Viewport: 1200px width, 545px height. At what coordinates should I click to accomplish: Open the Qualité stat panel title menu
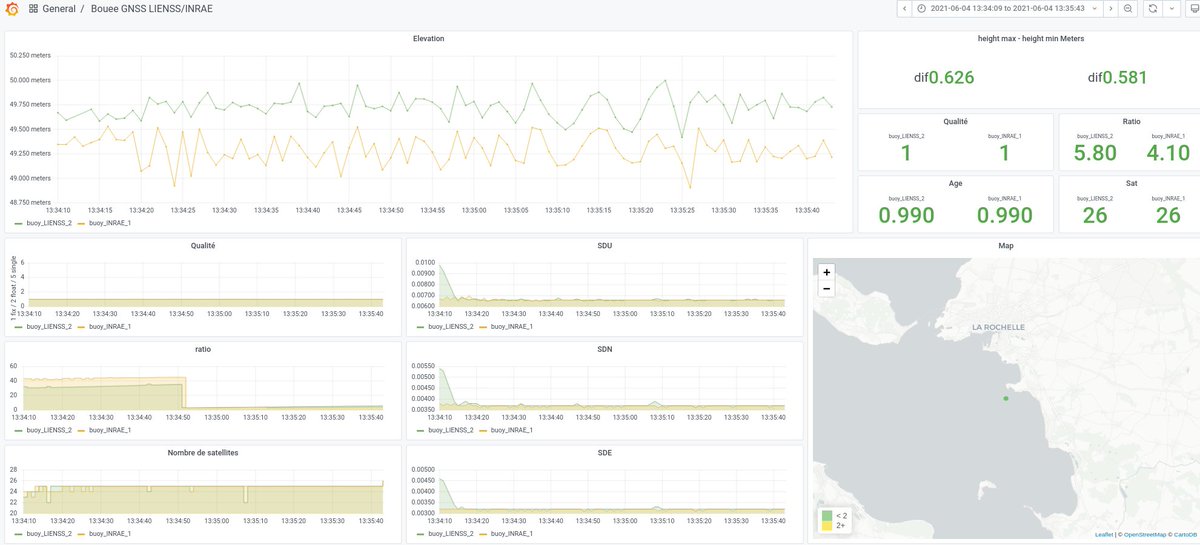point(955,121)
